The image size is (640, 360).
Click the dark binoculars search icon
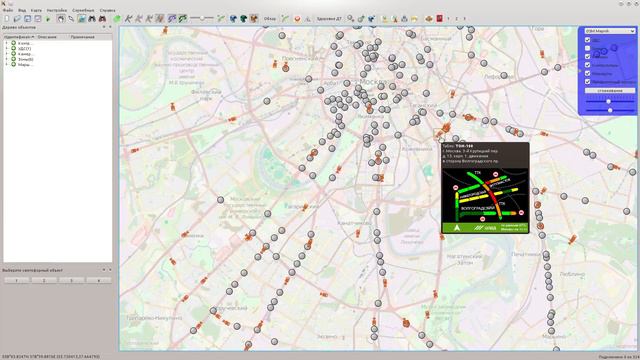click(x=92, y=19)
